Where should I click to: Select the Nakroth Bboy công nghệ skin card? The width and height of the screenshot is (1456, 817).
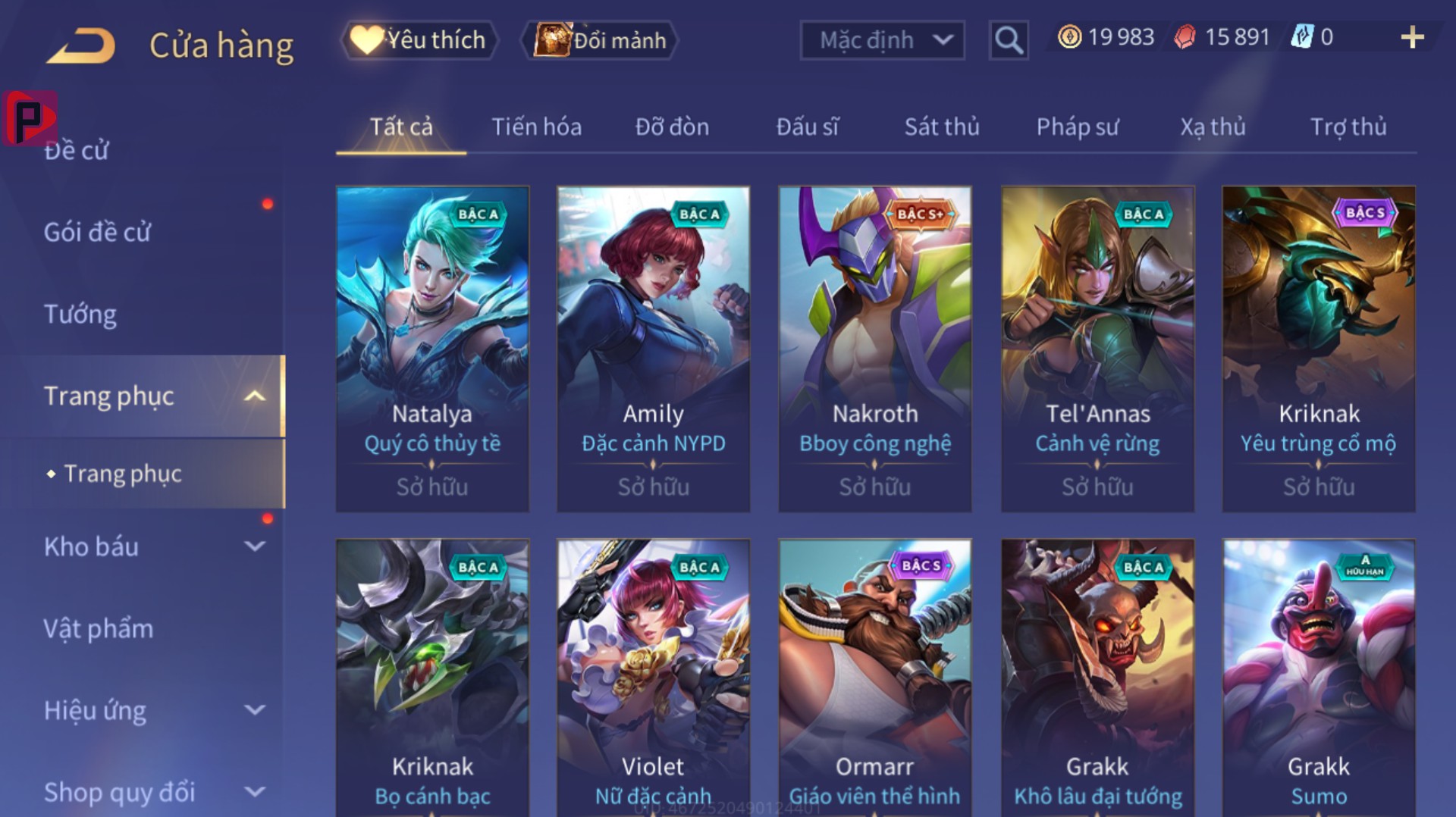[875, 349]
